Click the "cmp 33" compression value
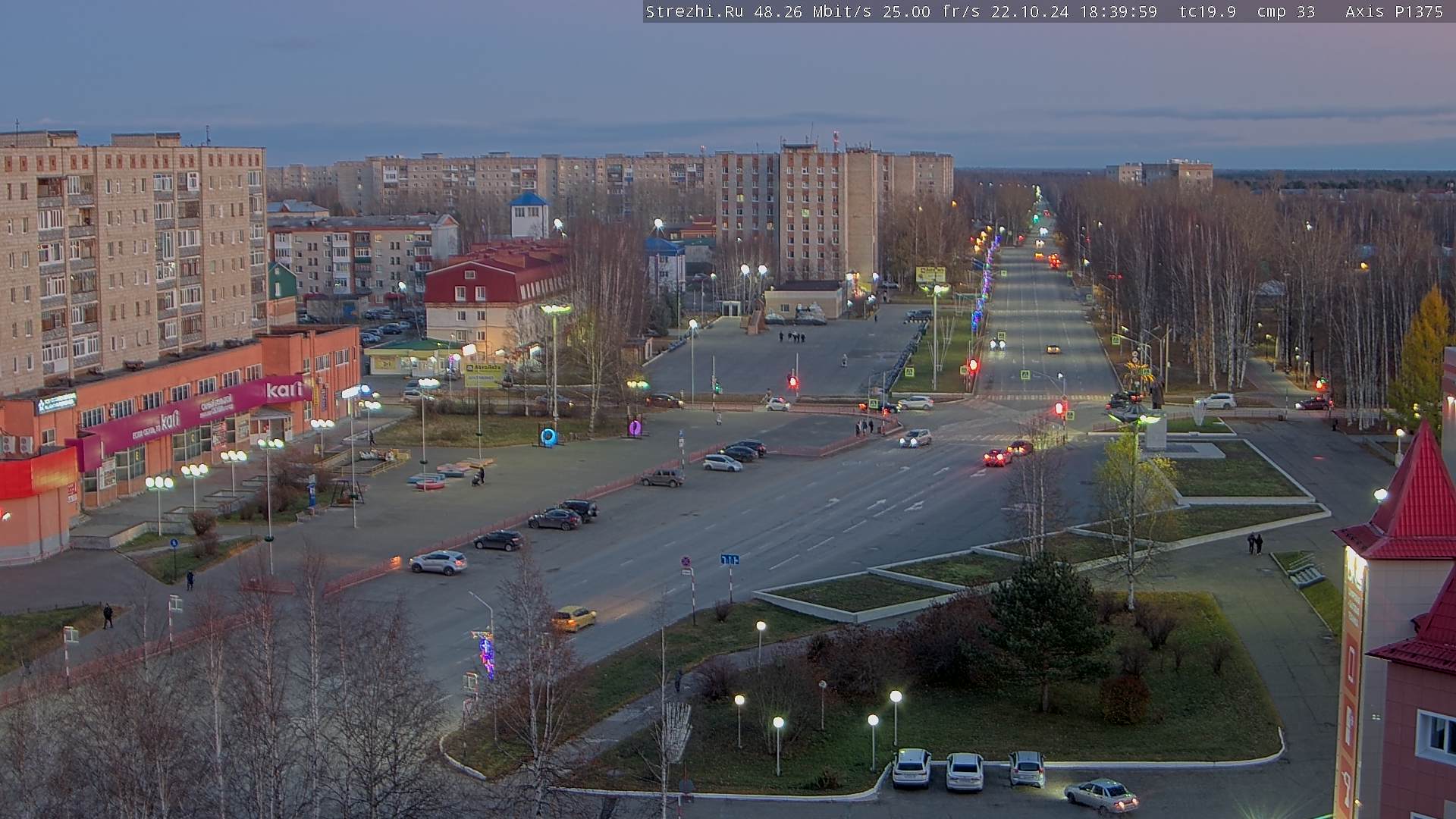Viewport: 1456px width, 819px height. tap(1285, 12)
